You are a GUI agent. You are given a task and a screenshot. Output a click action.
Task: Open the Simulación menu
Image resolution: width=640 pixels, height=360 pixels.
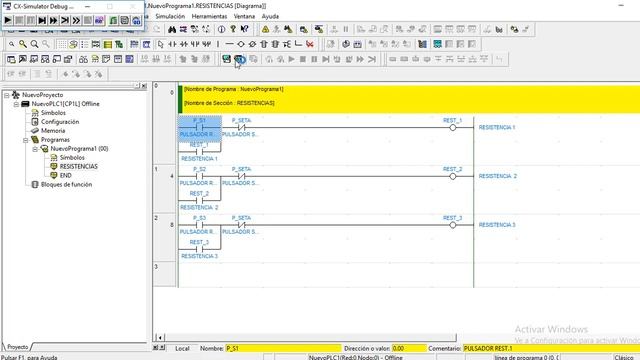tap(170, 16)
